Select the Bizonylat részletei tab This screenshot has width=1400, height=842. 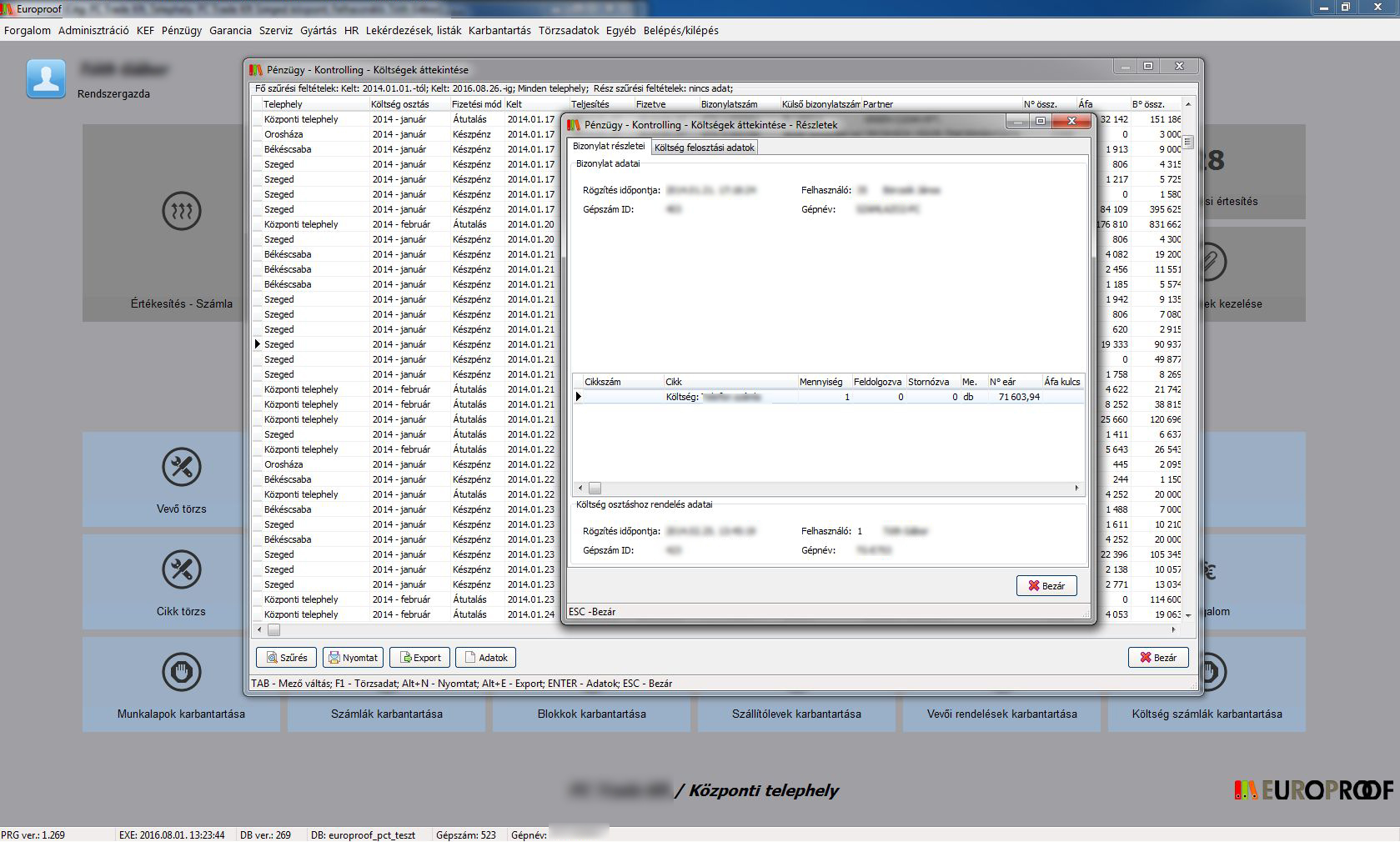[x=609, y=147]
